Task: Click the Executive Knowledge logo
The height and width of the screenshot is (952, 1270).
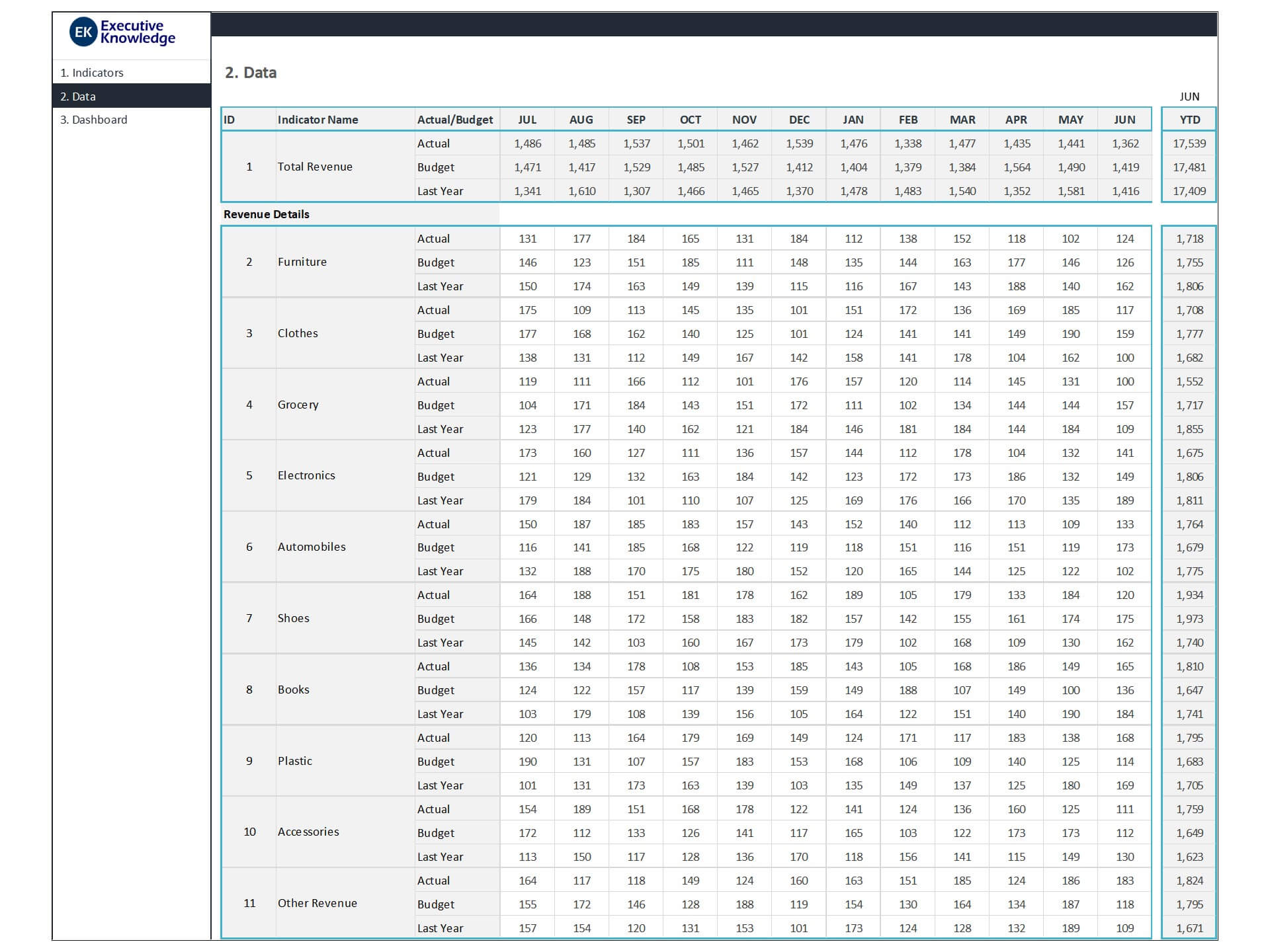Action: (x=123, y=32)
